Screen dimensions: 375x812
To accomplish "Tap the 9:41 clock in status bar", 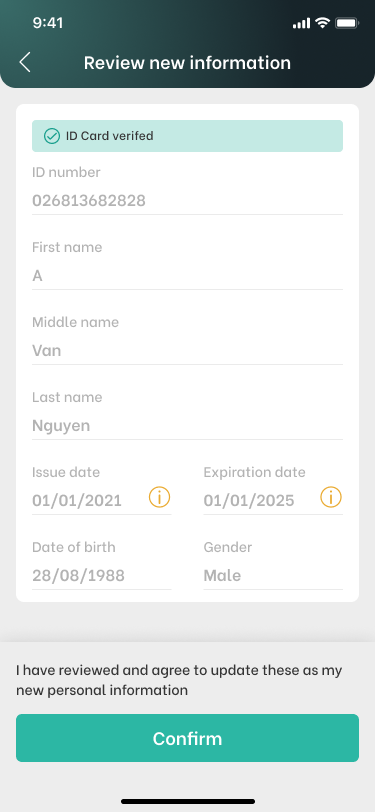I will click(48, 23).
